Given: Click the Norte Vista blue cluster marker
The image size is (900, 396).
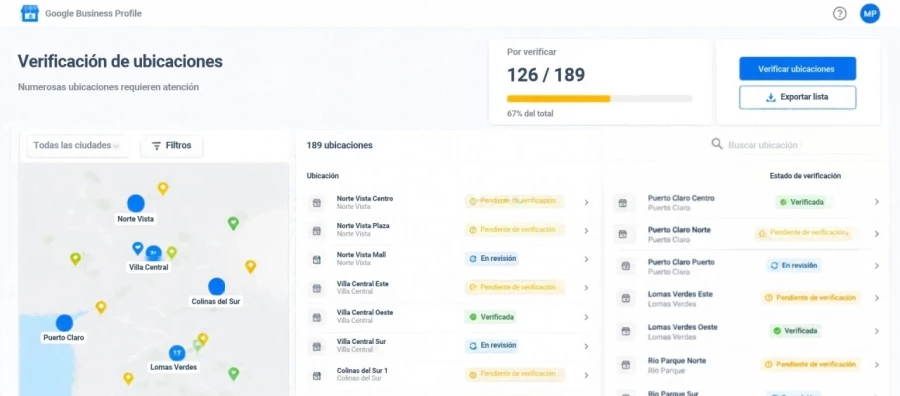Looking at the screenshot, I should 135,203.
